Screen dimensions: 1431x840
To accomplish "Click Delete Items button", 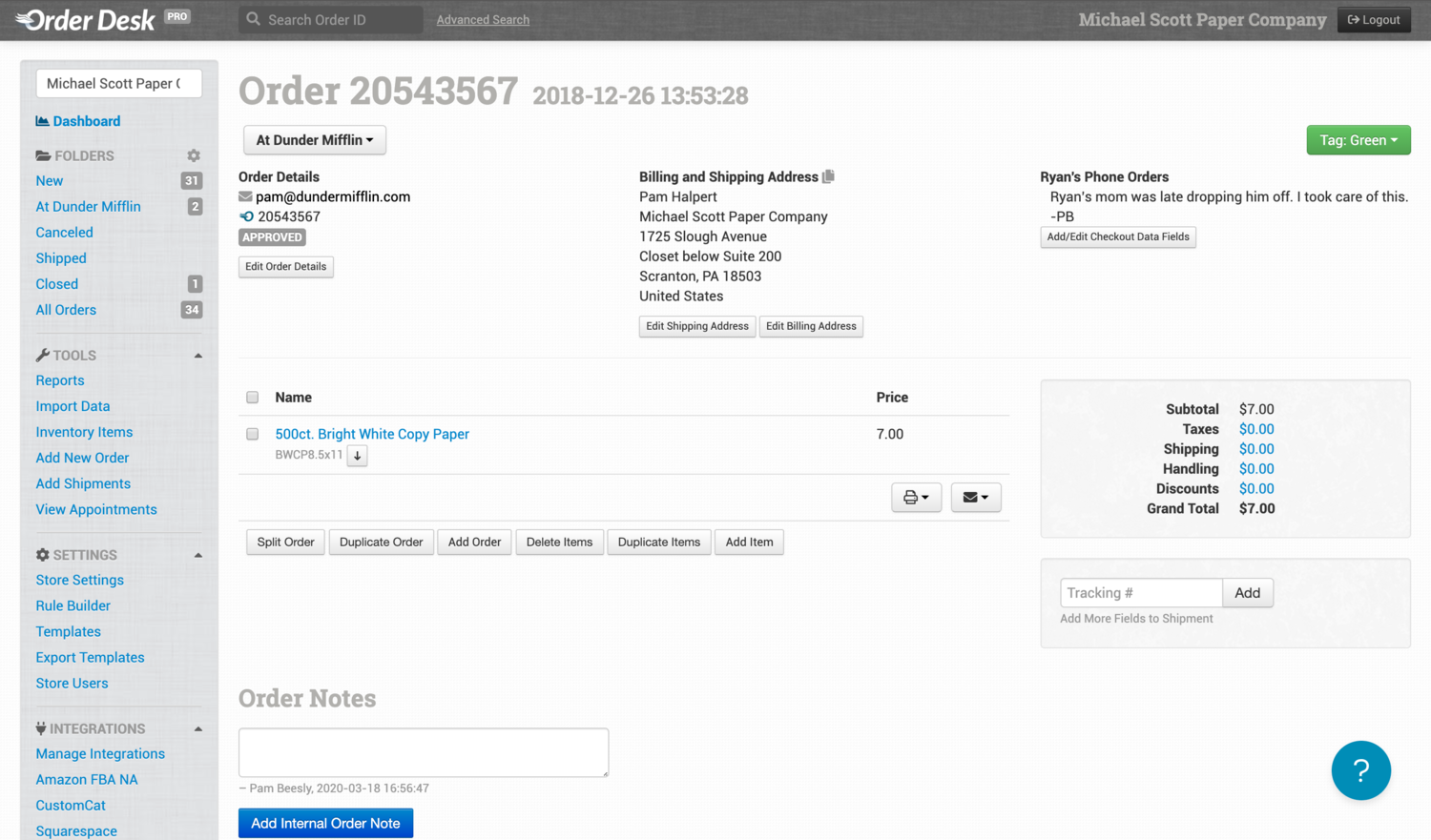I will point(559,542).
